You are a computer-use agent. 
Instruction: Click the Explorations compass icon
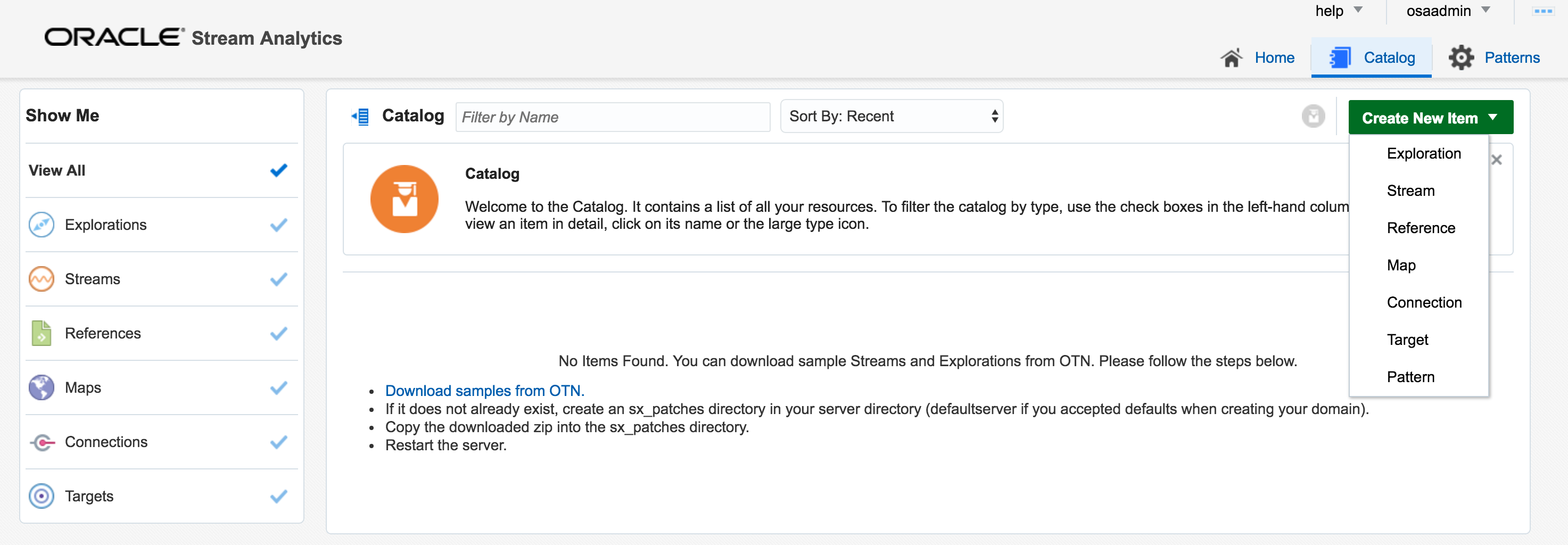(42, 225)
